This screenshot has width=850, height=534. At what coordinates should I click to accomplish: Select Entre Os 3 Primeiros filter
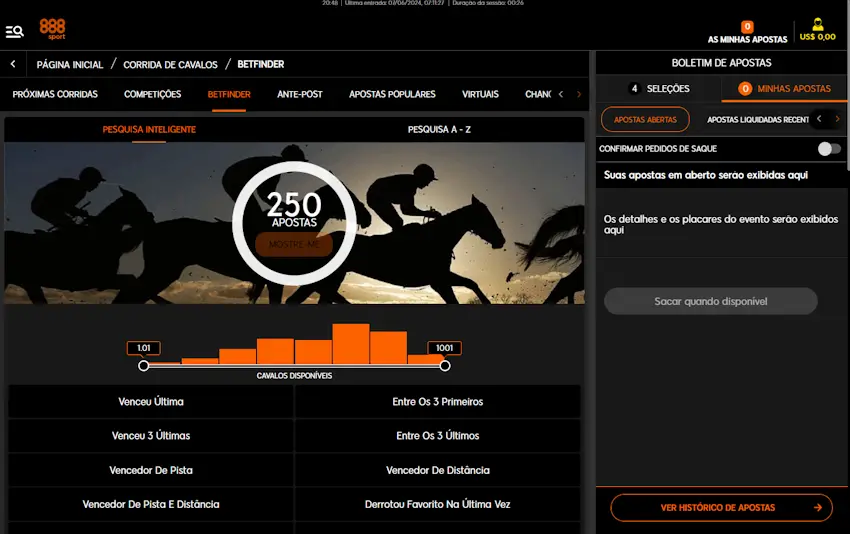tap(437, 402)
